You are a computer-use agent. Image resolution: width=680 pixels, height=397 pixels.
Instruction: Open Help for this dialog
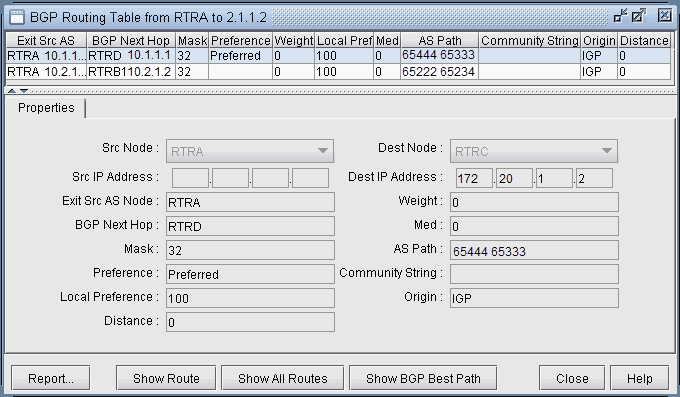pos(640,378)
